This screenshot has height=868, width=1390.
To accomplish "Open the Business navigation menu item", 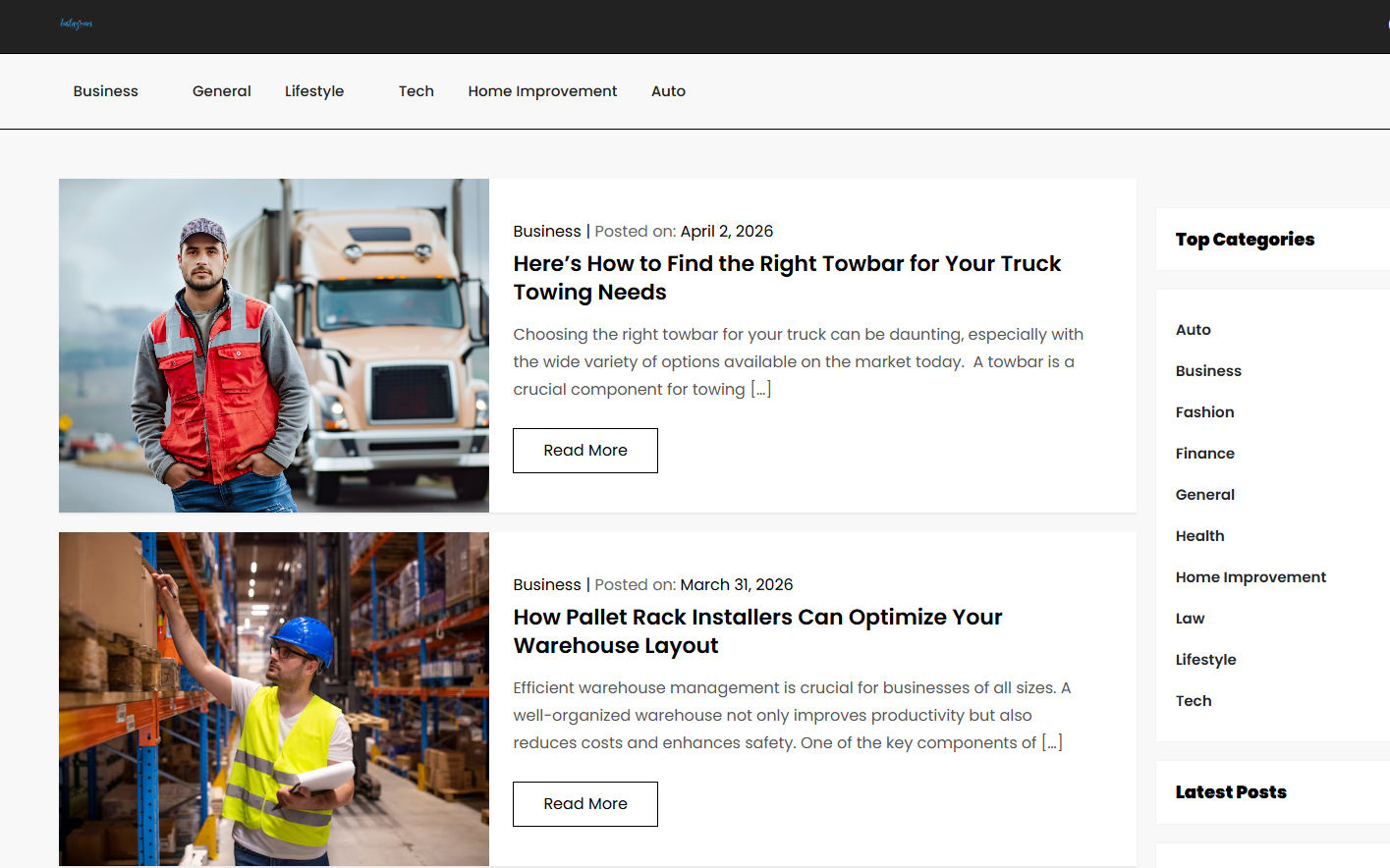I will (x=106, y=91).
